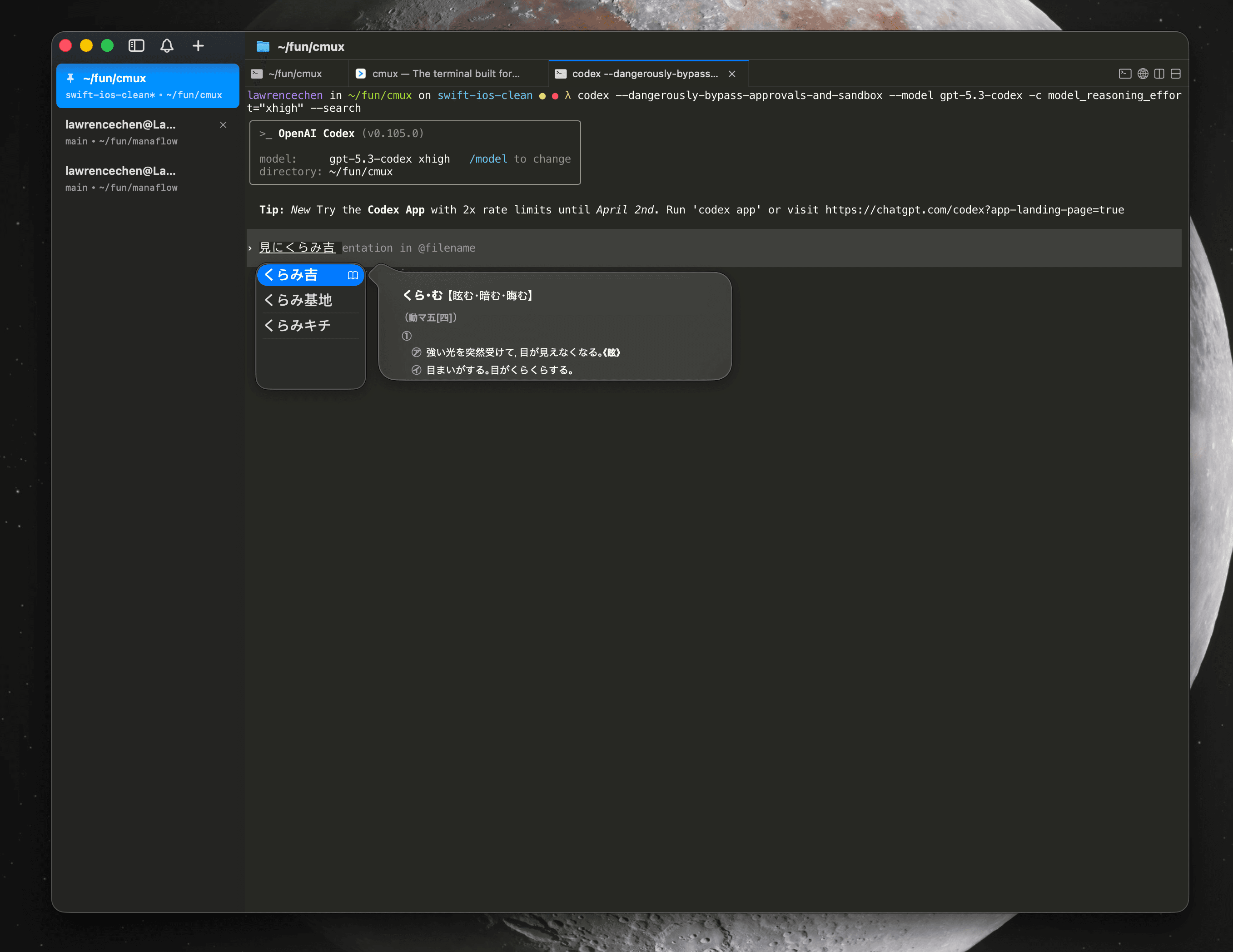Switch to the ~/fun/cmux terminal tab
Image resolution: width=1233 pixels, height=952 pixels.
click(x=295, y=74)
